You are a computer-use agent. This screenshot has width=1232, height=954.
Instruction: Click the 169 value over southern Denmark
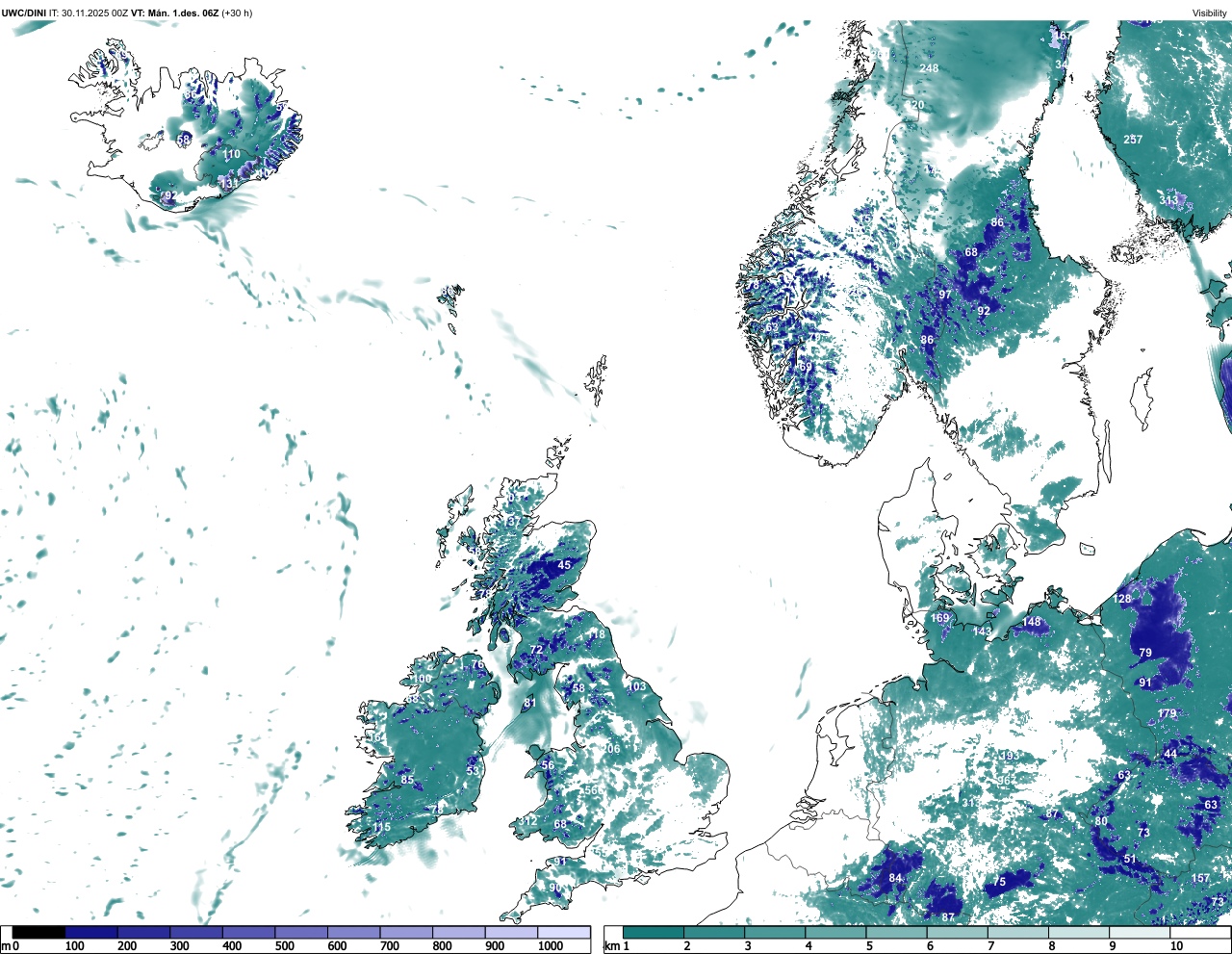pos(940,618)
